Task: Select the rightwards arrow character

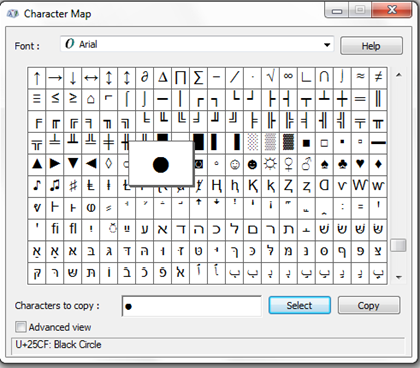Action: pyautogui.click(x=55, y=78)
